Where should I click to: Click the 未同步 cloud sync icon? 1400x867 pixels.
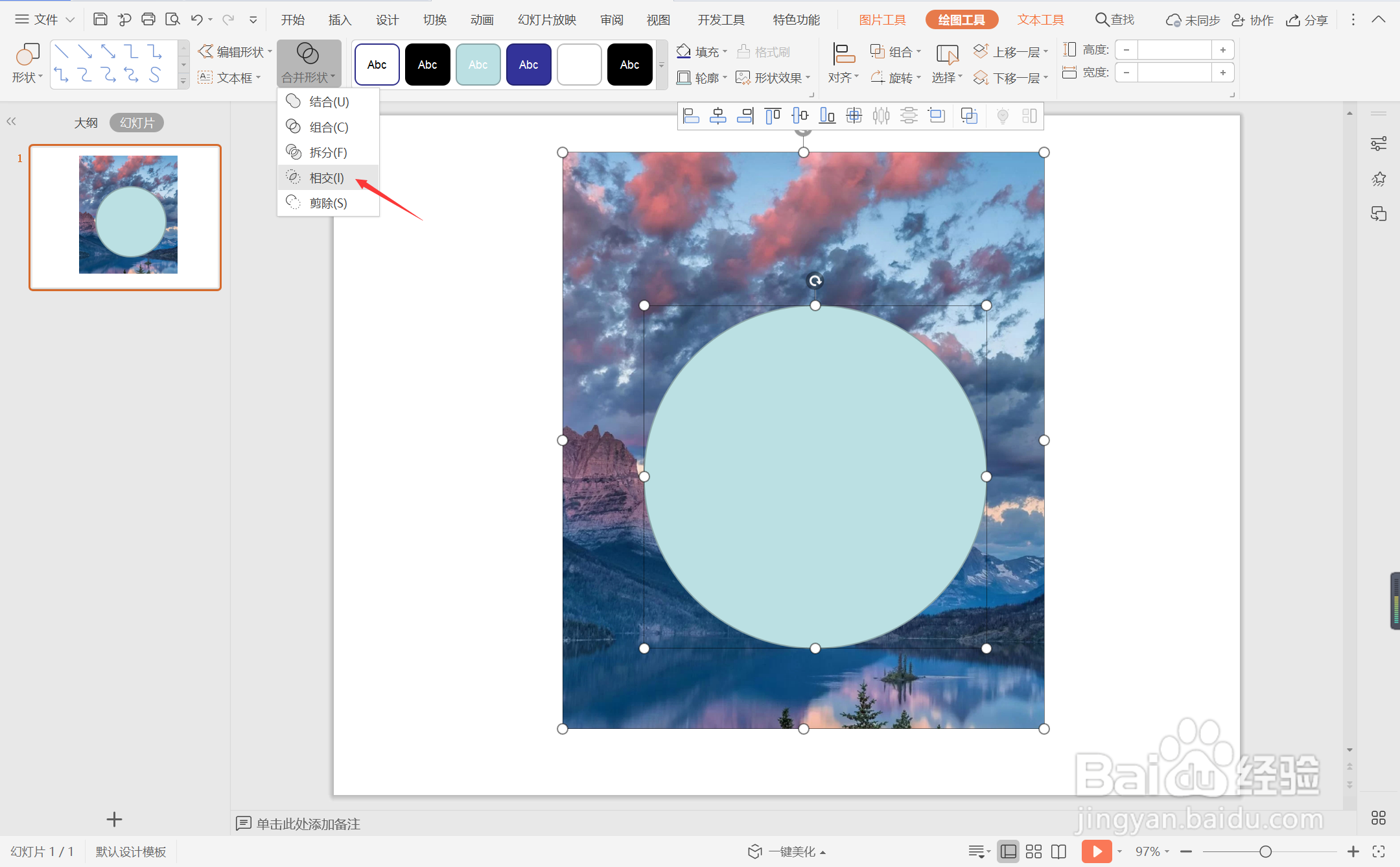click(1193, 20)
